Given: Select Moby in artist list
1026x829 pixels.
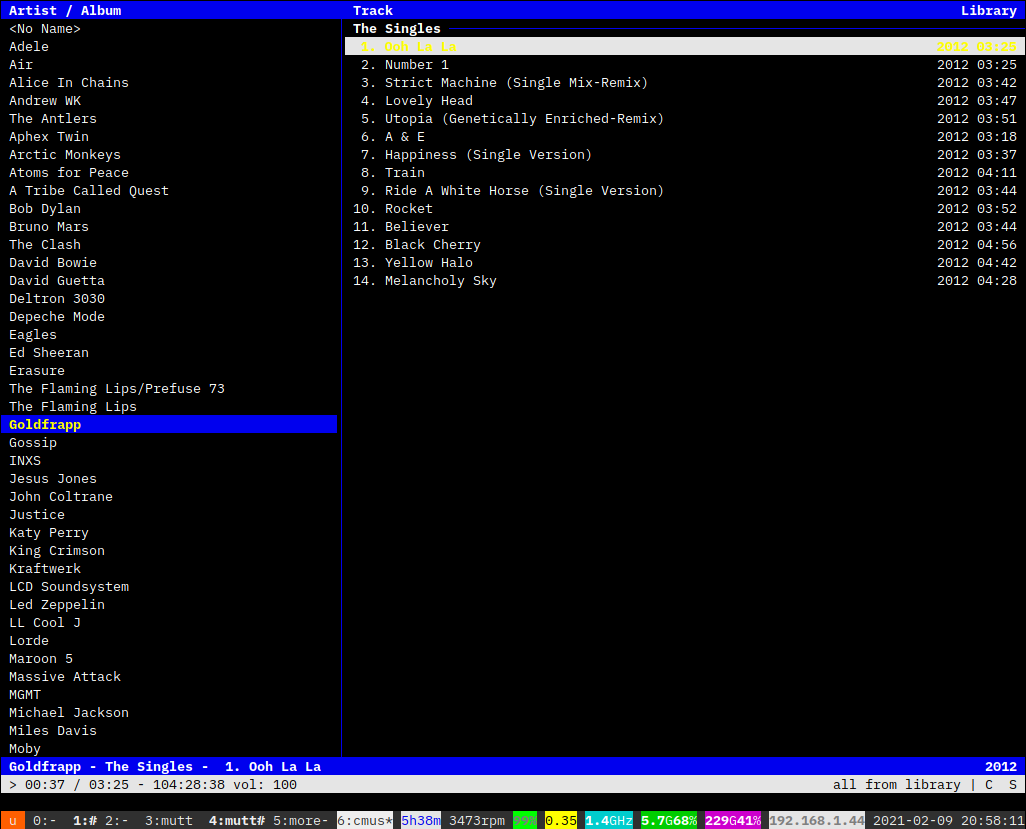Looking at the screenshot, I should click(169, 749).
